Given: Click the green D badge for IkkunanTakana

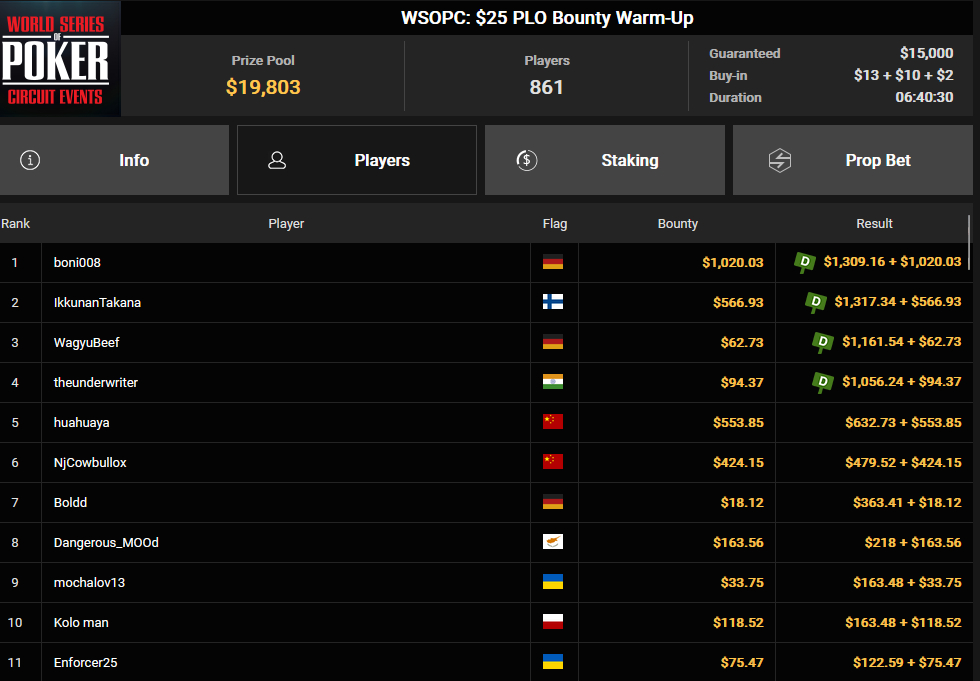Looking at the screenshot, I should 816,302.
